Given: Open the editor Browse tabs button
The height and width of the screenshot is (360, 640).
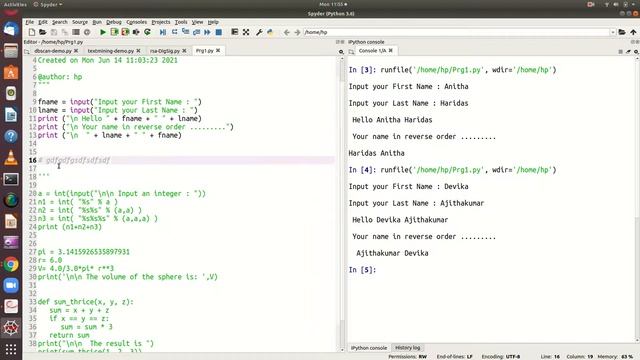Looking at the screenshot, I should [x=27, y=51].
